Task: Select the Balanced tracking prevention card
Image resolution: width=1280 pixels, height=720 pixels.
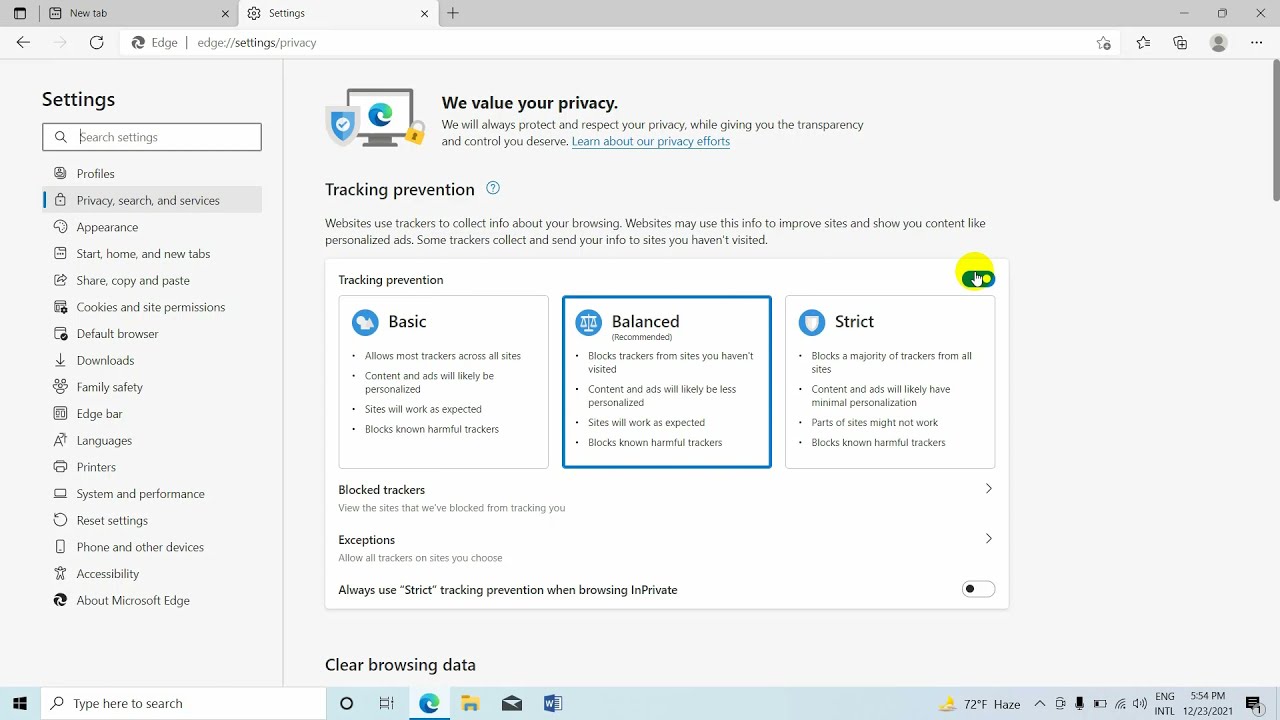Action: 667,382
